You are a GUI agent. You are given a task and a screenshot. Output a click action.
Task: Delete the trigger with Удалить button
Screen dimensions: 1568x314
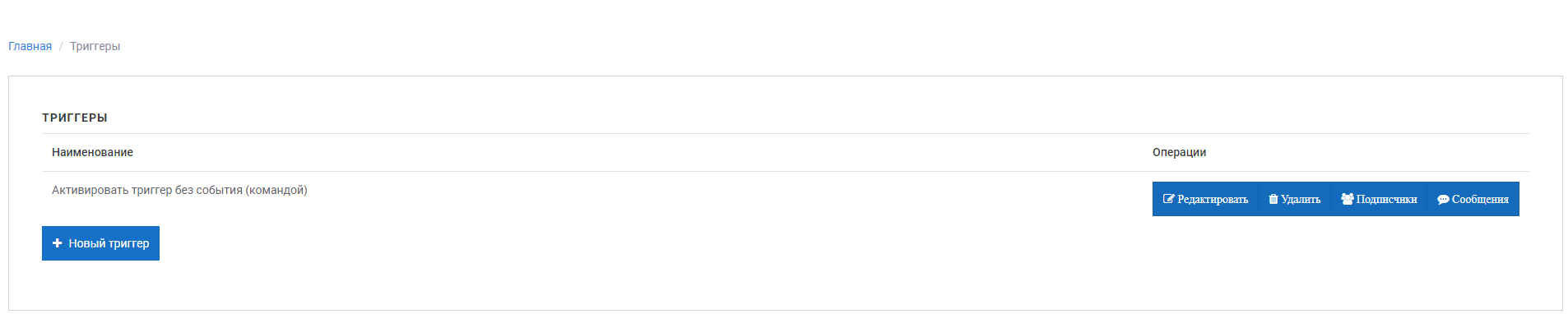[1295, 199]
